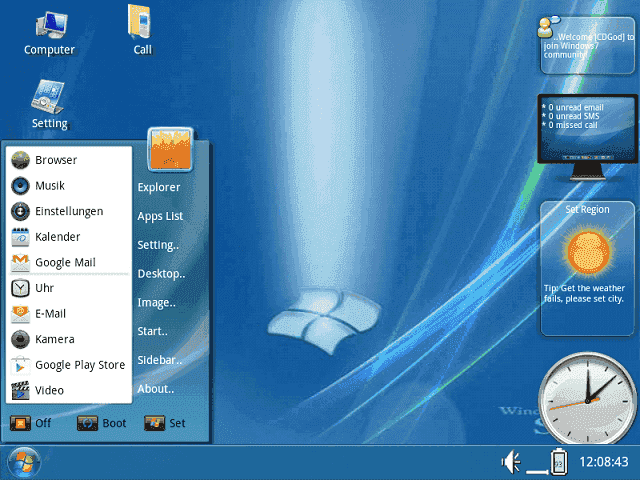
Task: Click the Set Windows flag icon
Action: coord(155,423)
